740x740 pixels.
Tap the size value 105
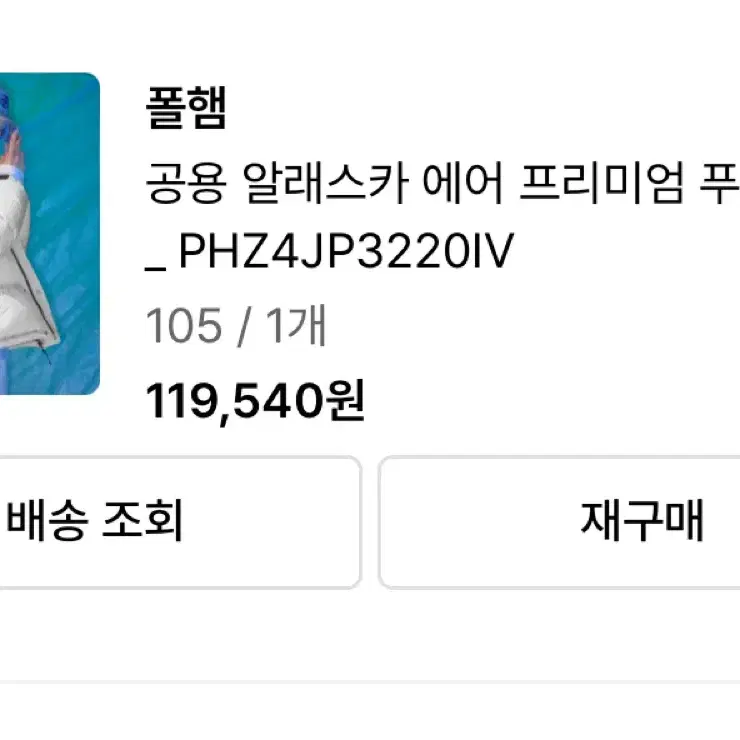184,325
